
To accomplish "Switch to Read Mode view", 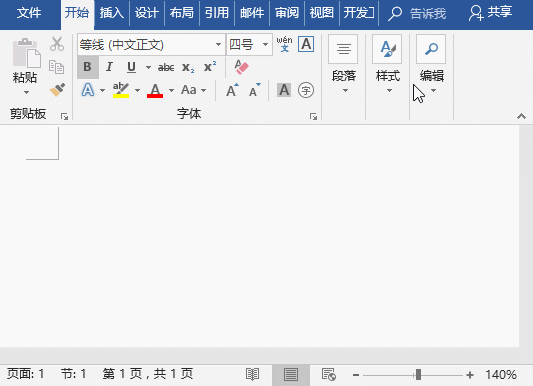I will click(253, 374).
